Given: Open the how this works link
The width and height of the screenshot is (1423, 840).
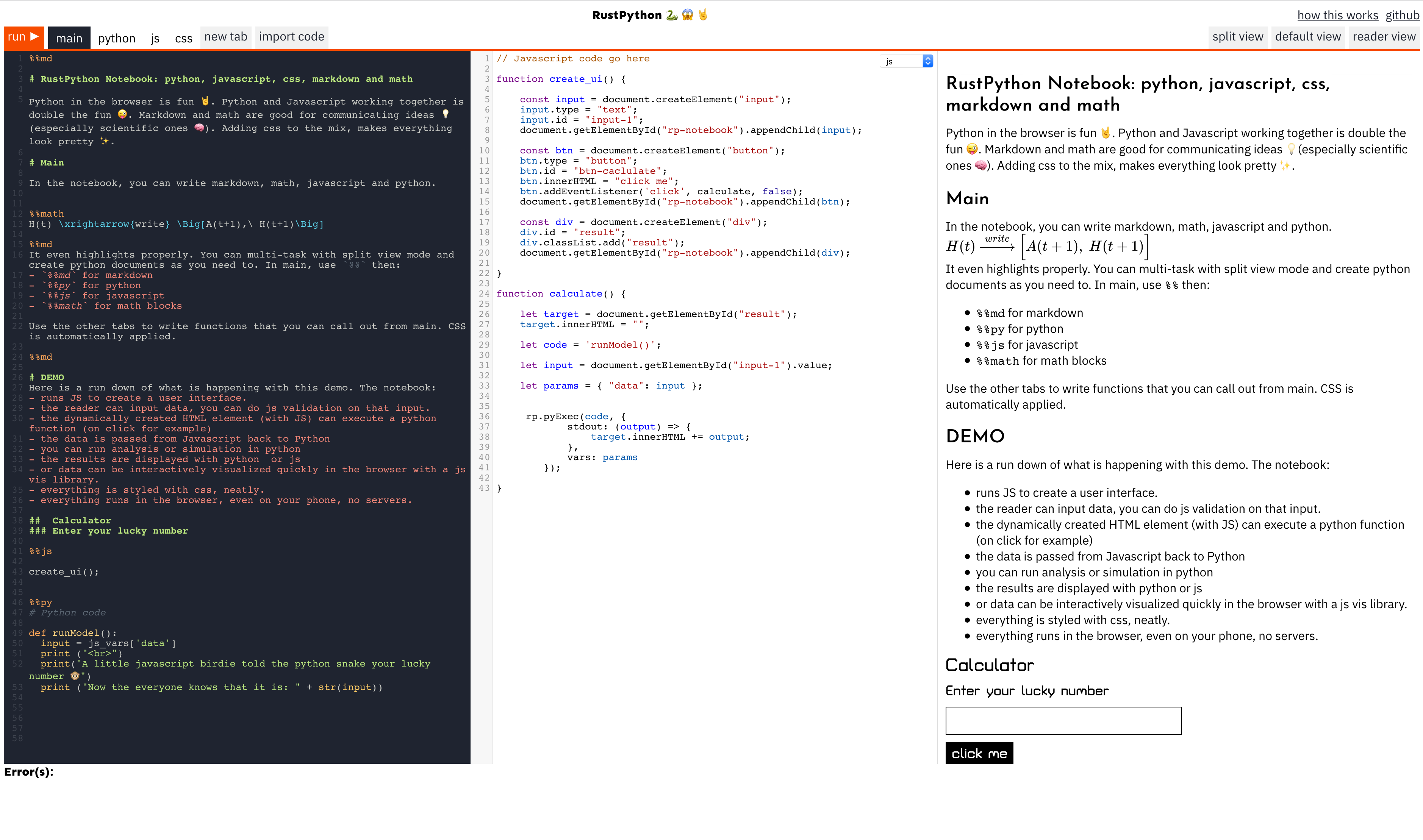Looking at the screenshot, I should tap(1337, 15).
